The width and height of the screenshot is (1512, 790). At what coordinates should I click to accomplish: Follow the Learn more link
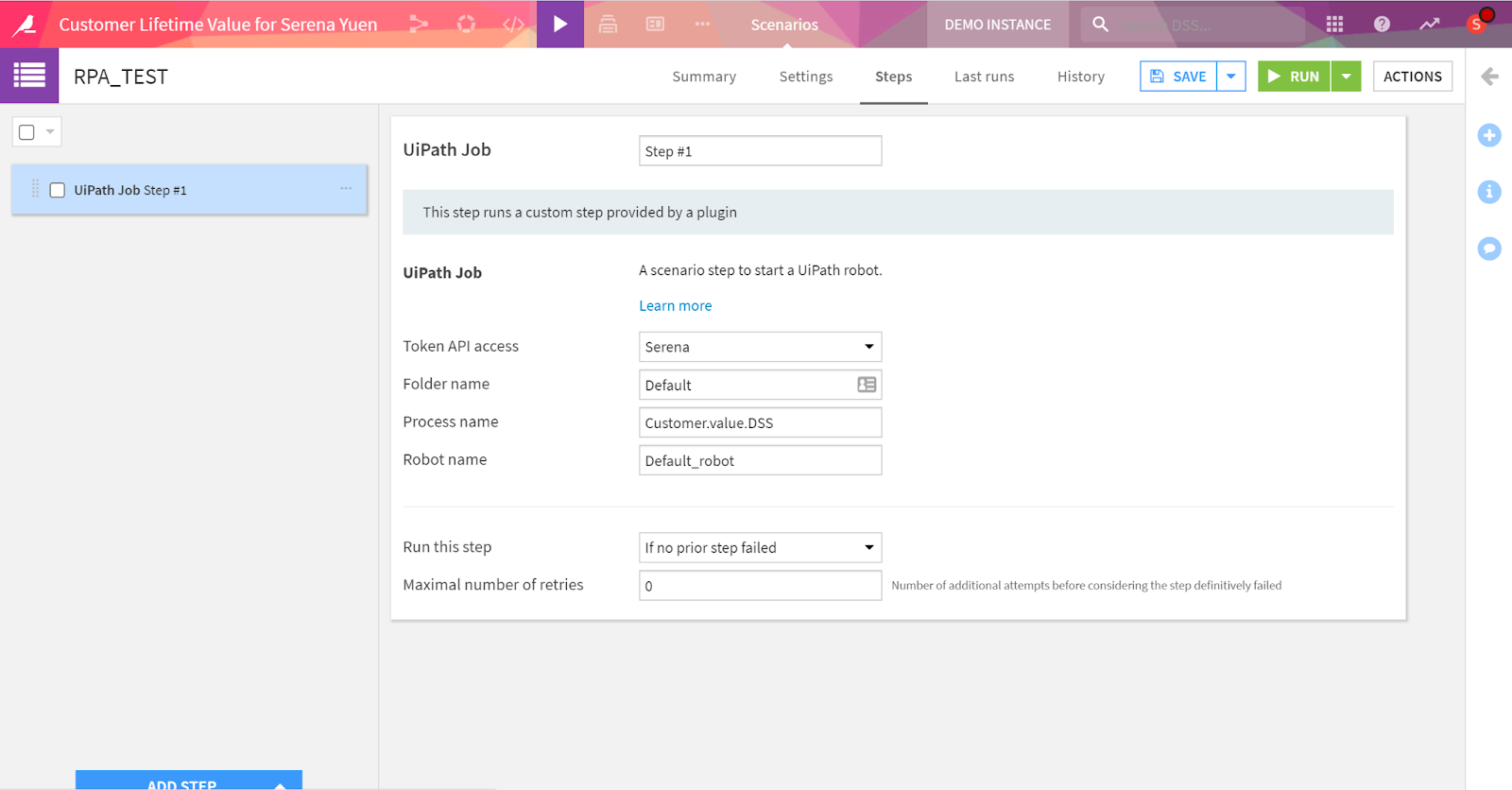point(676,306)
